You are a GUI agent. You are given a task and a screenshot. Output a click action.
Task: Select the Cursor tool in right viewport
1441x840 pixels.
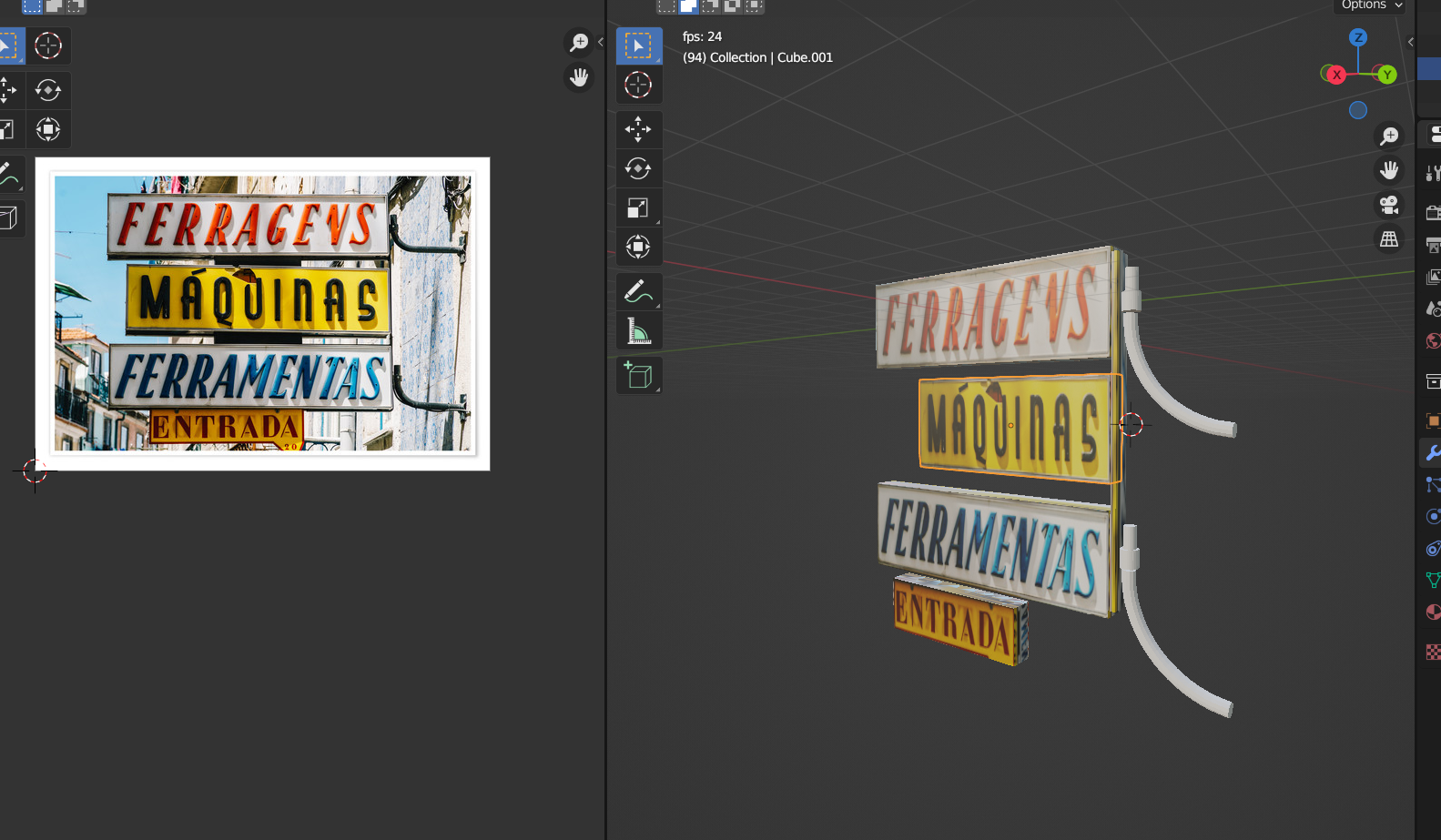pyautogui.click(x=638, y=85)
